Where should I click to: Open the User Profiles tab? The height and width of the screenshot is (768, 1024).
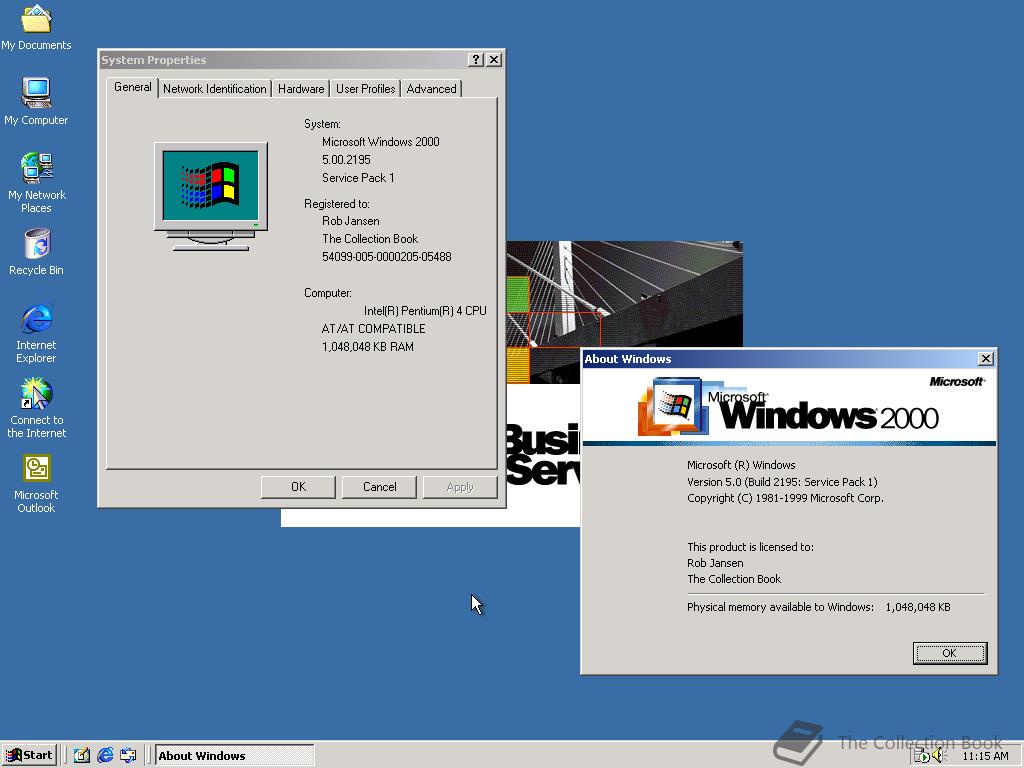[x=366, y=89]
